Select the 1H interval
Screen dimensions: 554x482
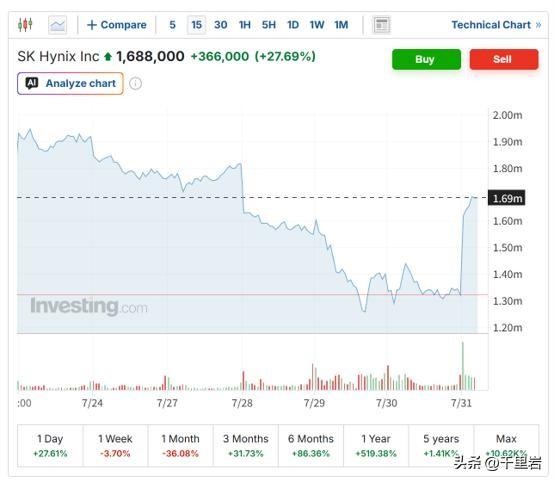tap(244, 25)
